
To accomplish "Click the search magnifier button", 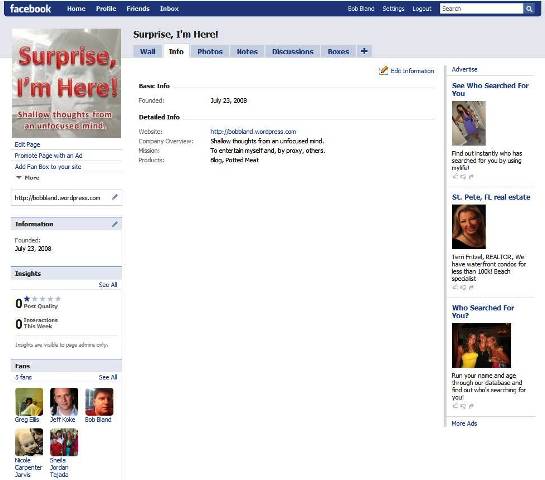I will click(529, 9).
